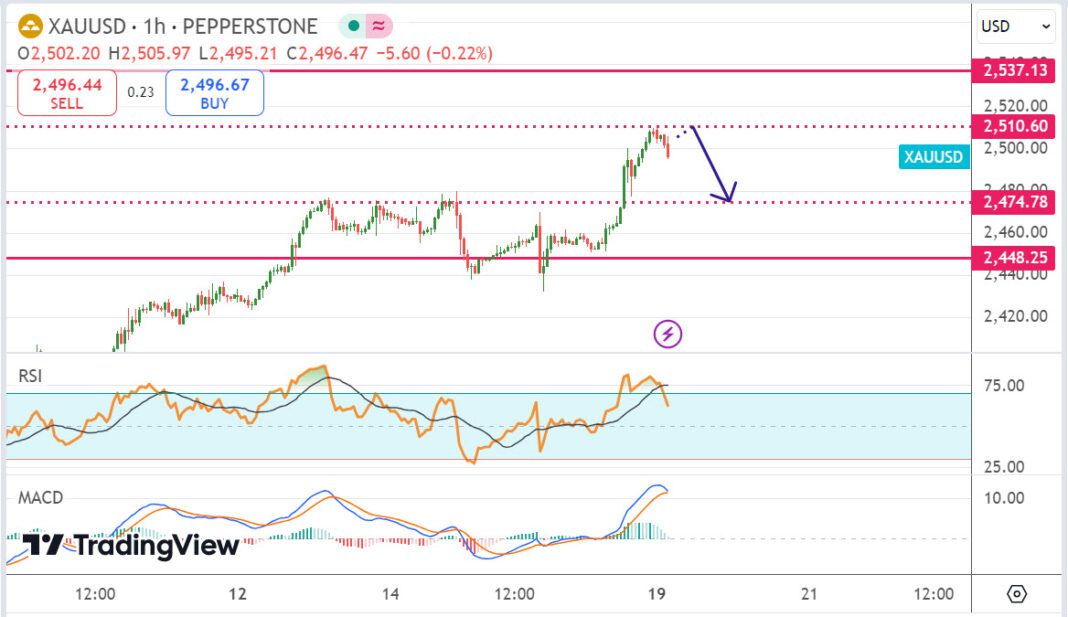Screen dimensions: 1068x617
Task: Click the MACD indicator label
Action: pos(38,497)
